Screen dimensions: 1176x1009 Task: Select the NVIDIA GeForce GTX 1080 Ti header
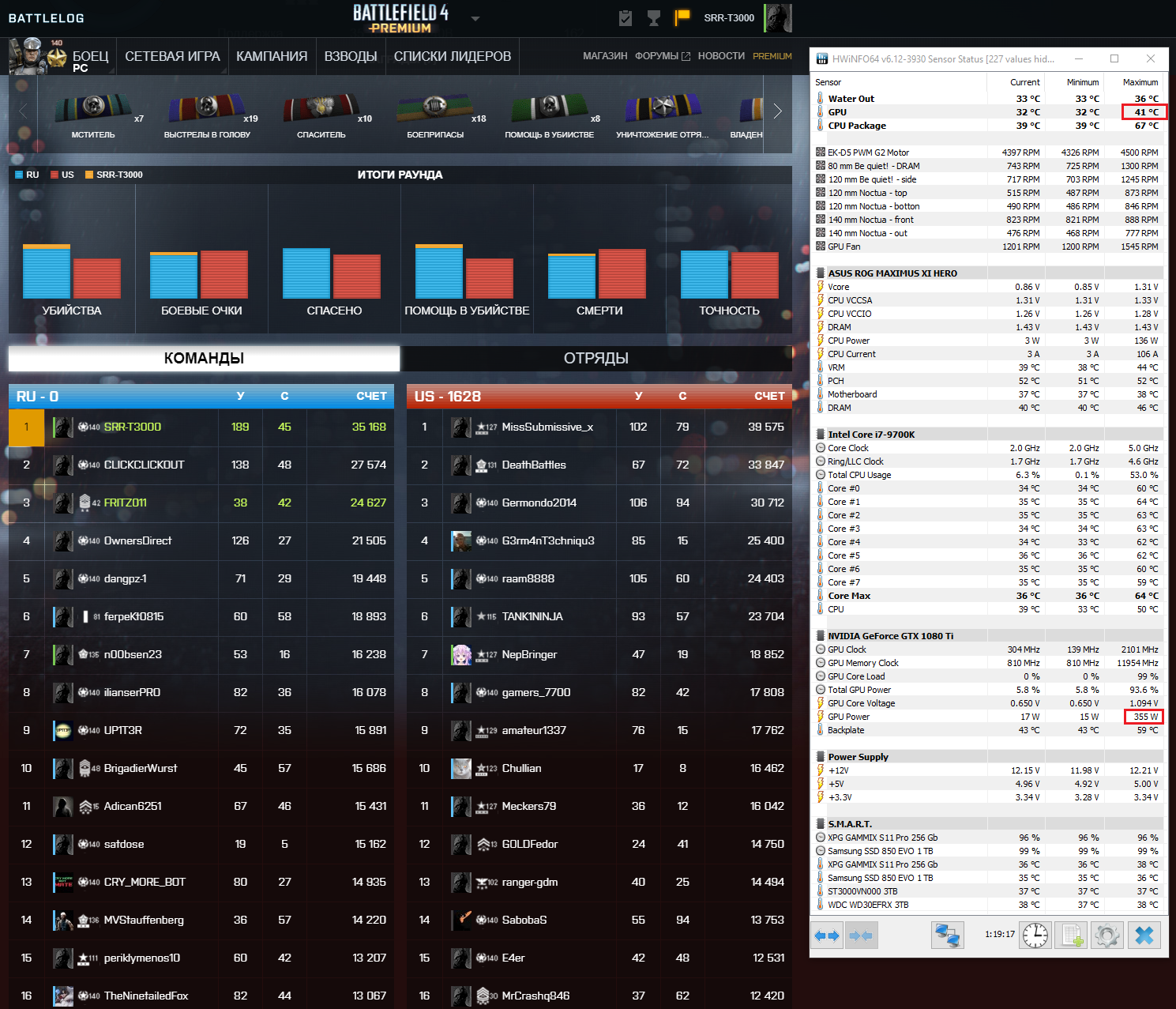[989, 636]
